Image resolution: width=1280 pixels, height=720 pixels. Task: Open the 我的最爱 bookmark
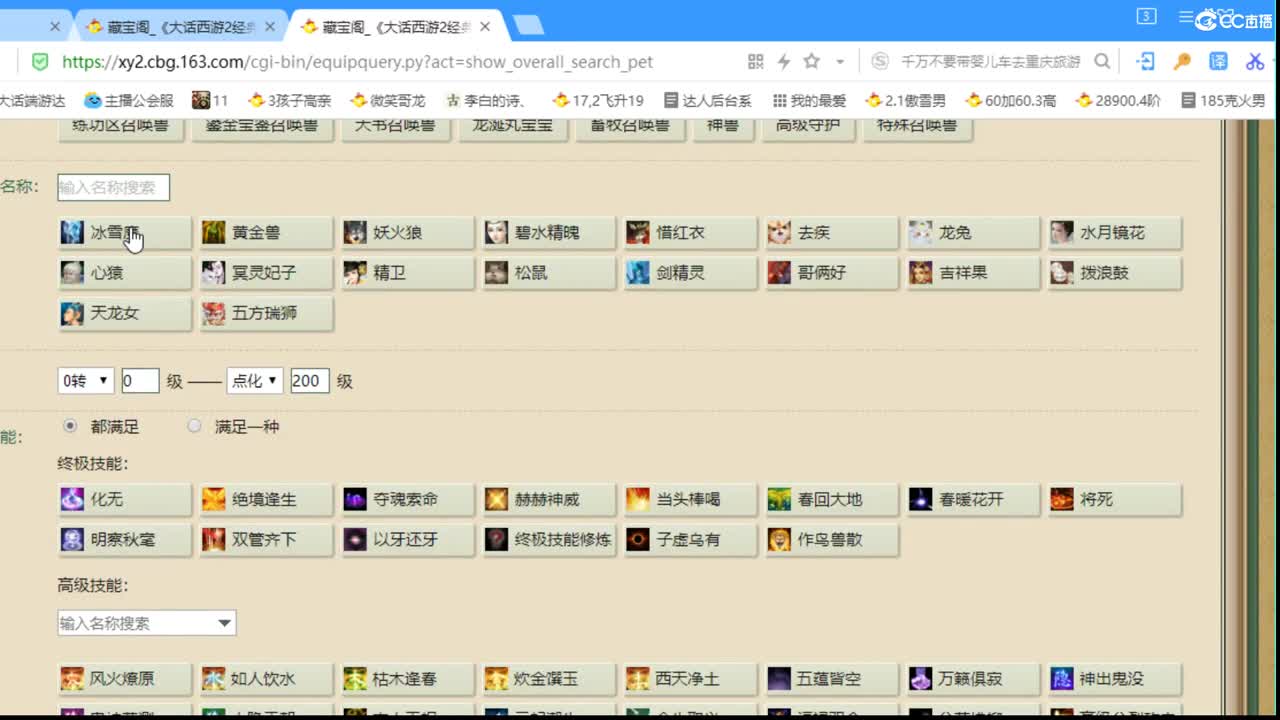click(x=809, y=100)
